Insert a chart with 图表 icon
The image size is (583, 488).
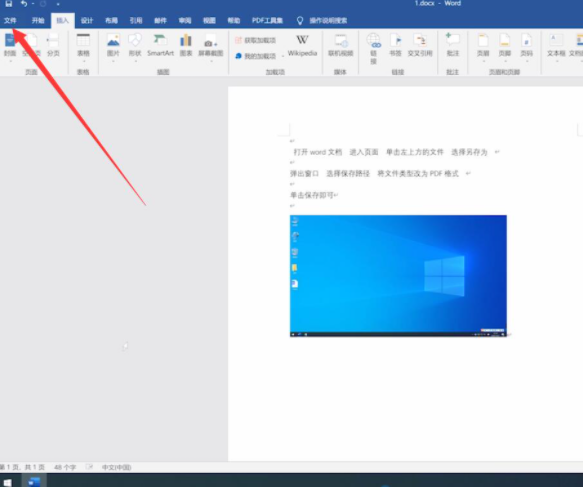(x=186, y=45)
